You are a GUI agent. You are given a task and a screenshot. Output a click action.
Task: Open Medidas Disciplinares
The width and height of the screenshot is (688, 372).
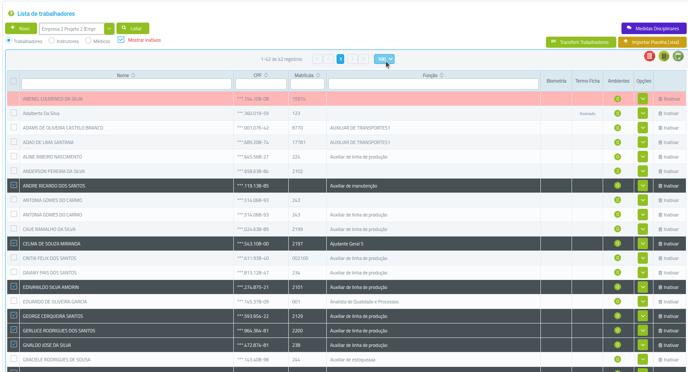653,29
